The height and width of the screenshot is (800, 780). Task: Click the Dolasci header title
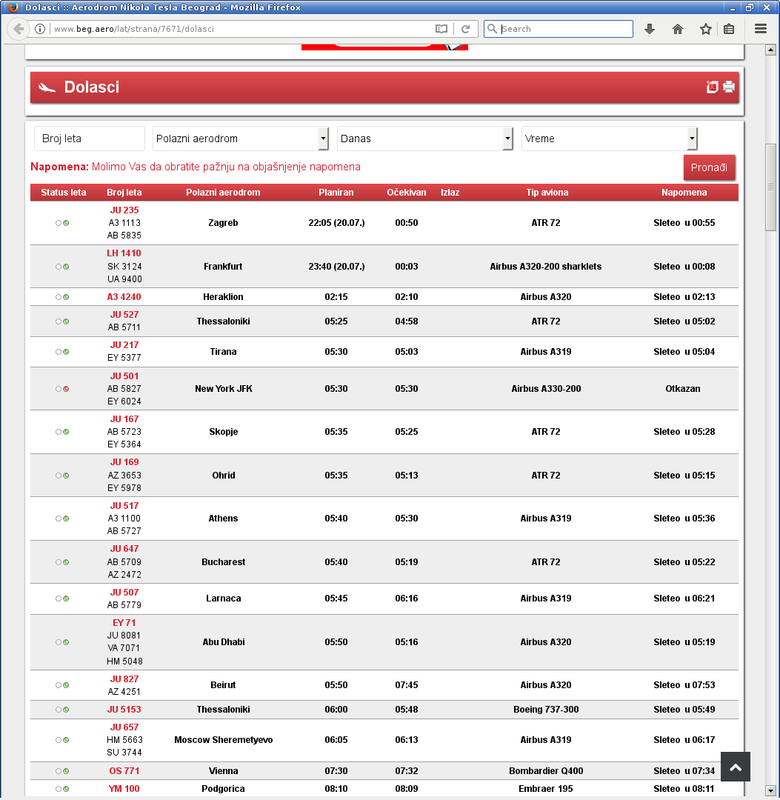click(91, 87)
